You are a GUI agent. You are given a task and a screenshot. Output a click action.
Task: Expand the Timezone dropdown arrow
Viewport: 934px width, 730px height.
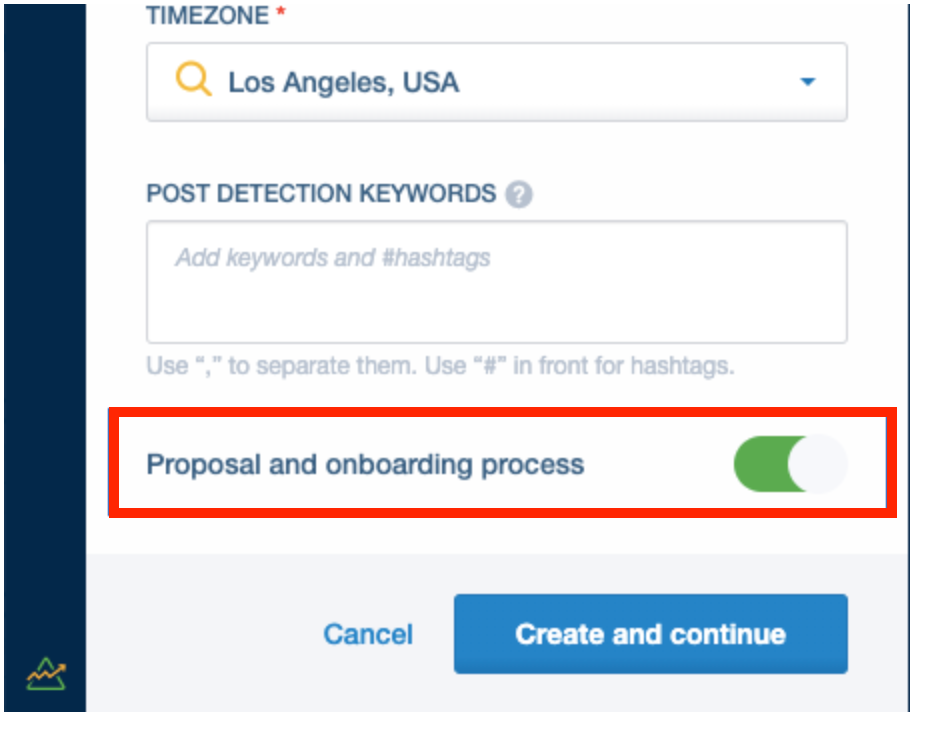[808, 82]
